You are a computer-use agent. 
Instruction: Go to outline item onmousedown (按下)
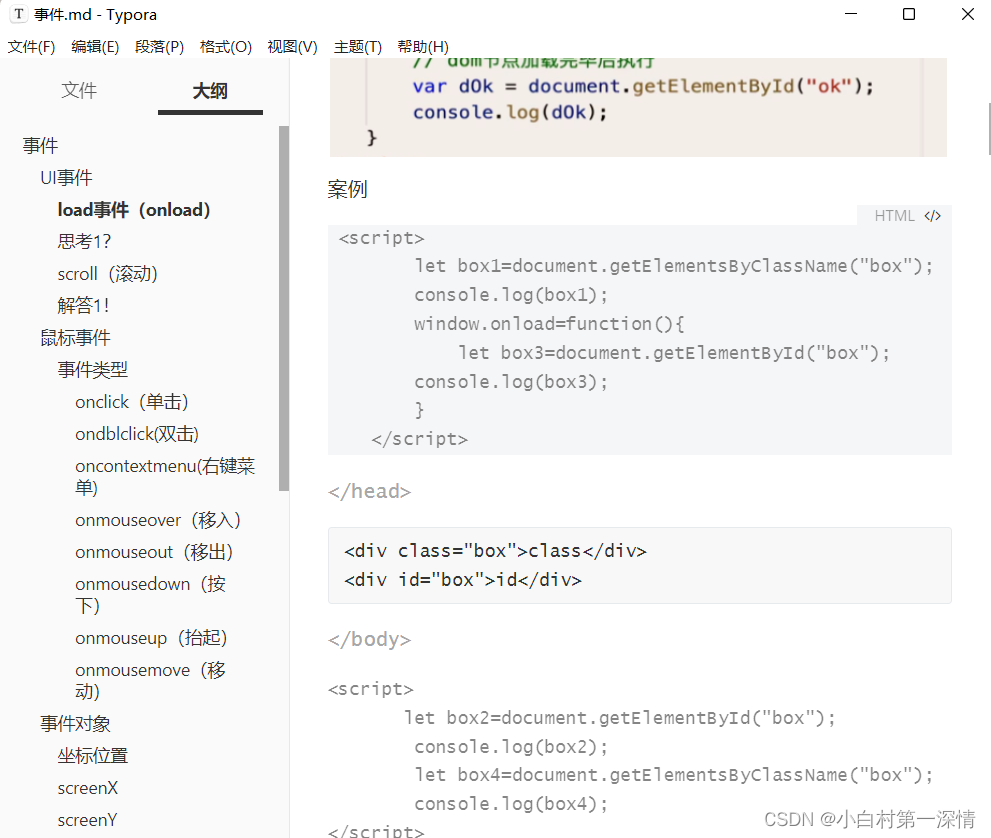pos(150,595)
